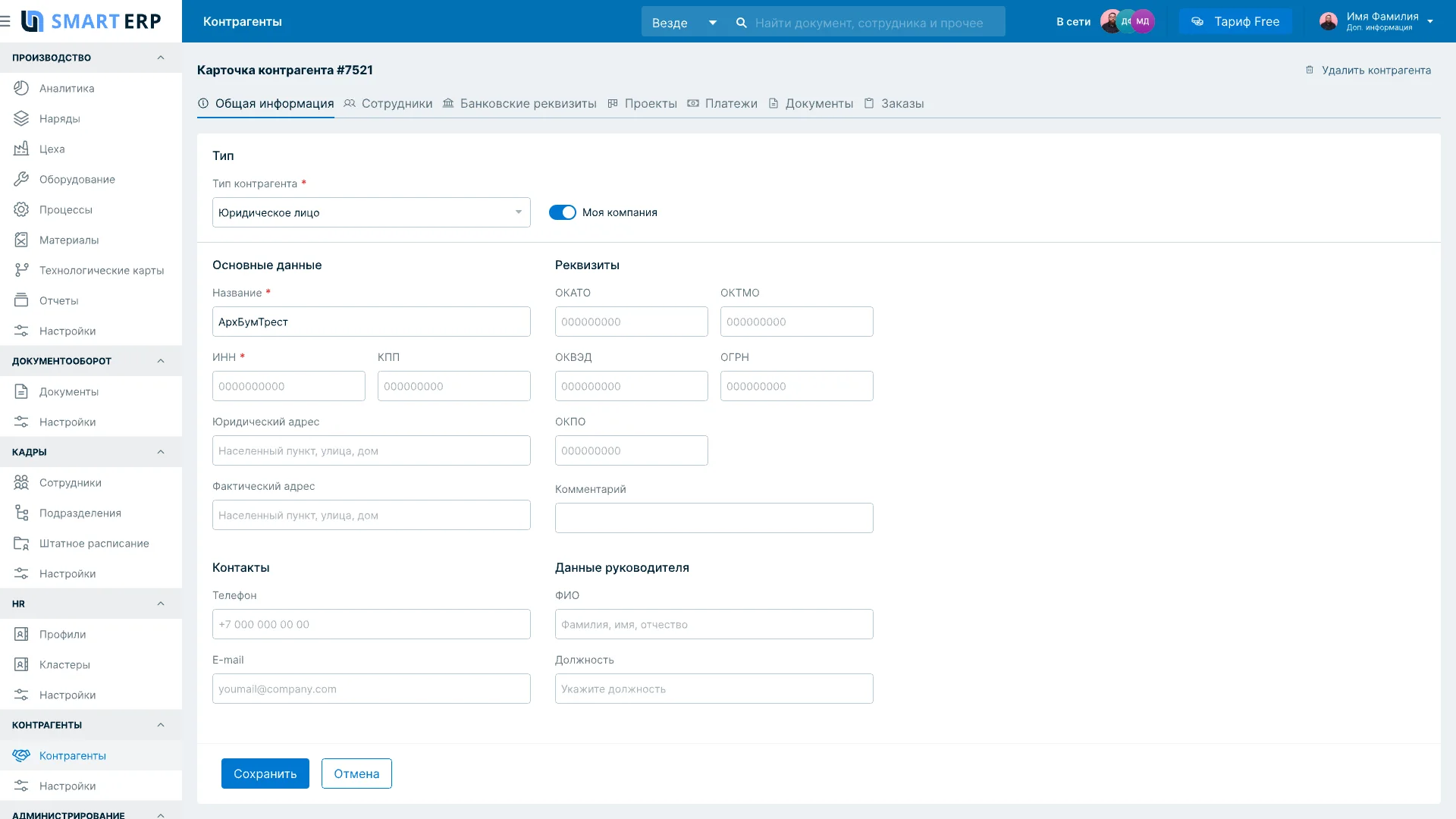
Task: Click the Тариф Free button
Action: click(x=1235, y=21)
